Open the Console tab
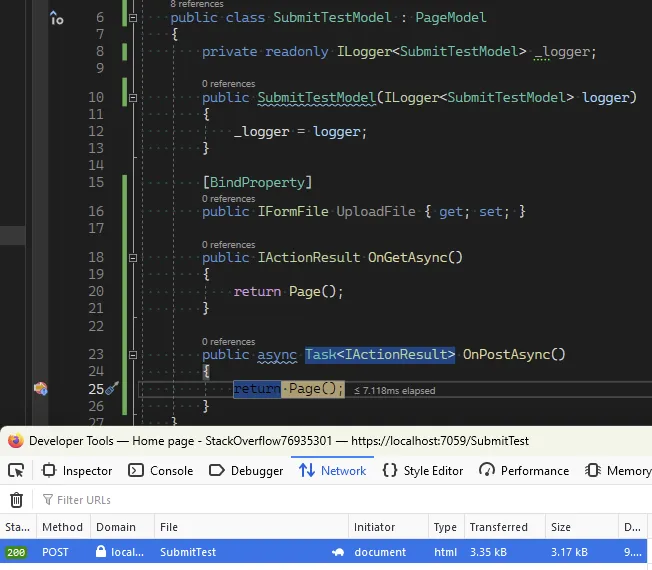The height and width of the screenshot is (570, 652). pos(161,471)
